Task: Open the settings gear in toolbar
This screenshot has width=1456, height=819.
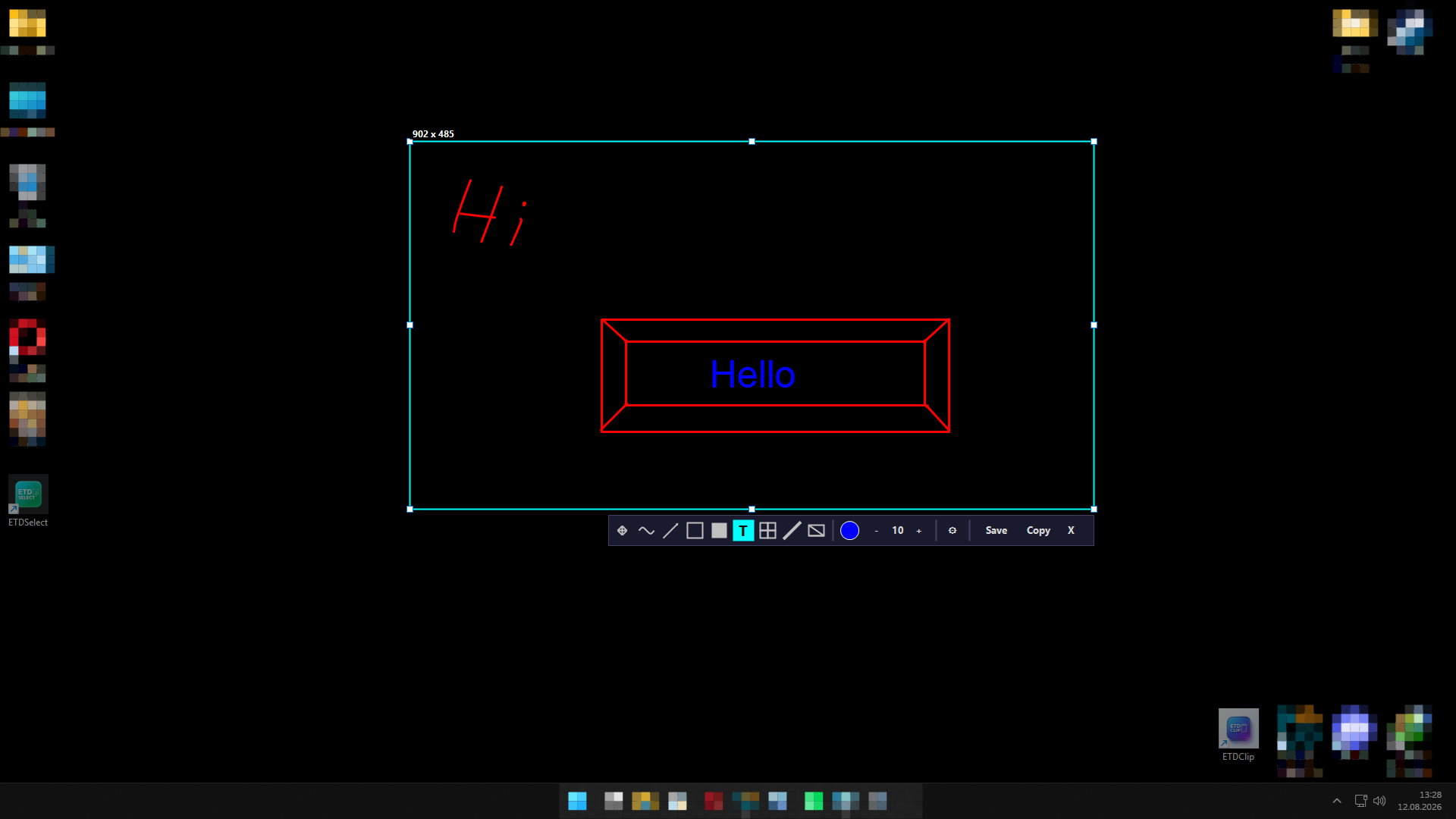Action: coord(952,531)
